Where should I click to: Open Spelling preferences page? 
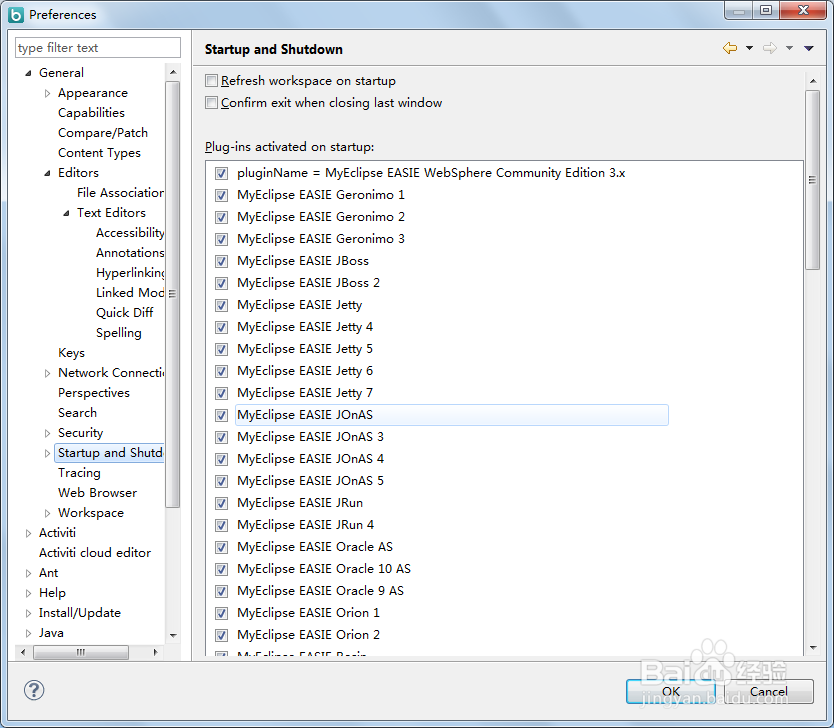[119, 333]
